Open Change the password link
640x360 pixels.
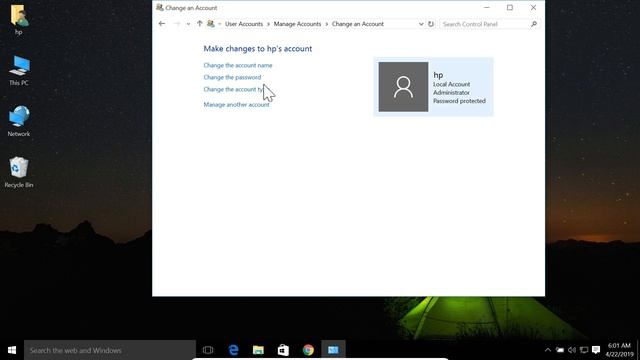(x=232, y=77)
